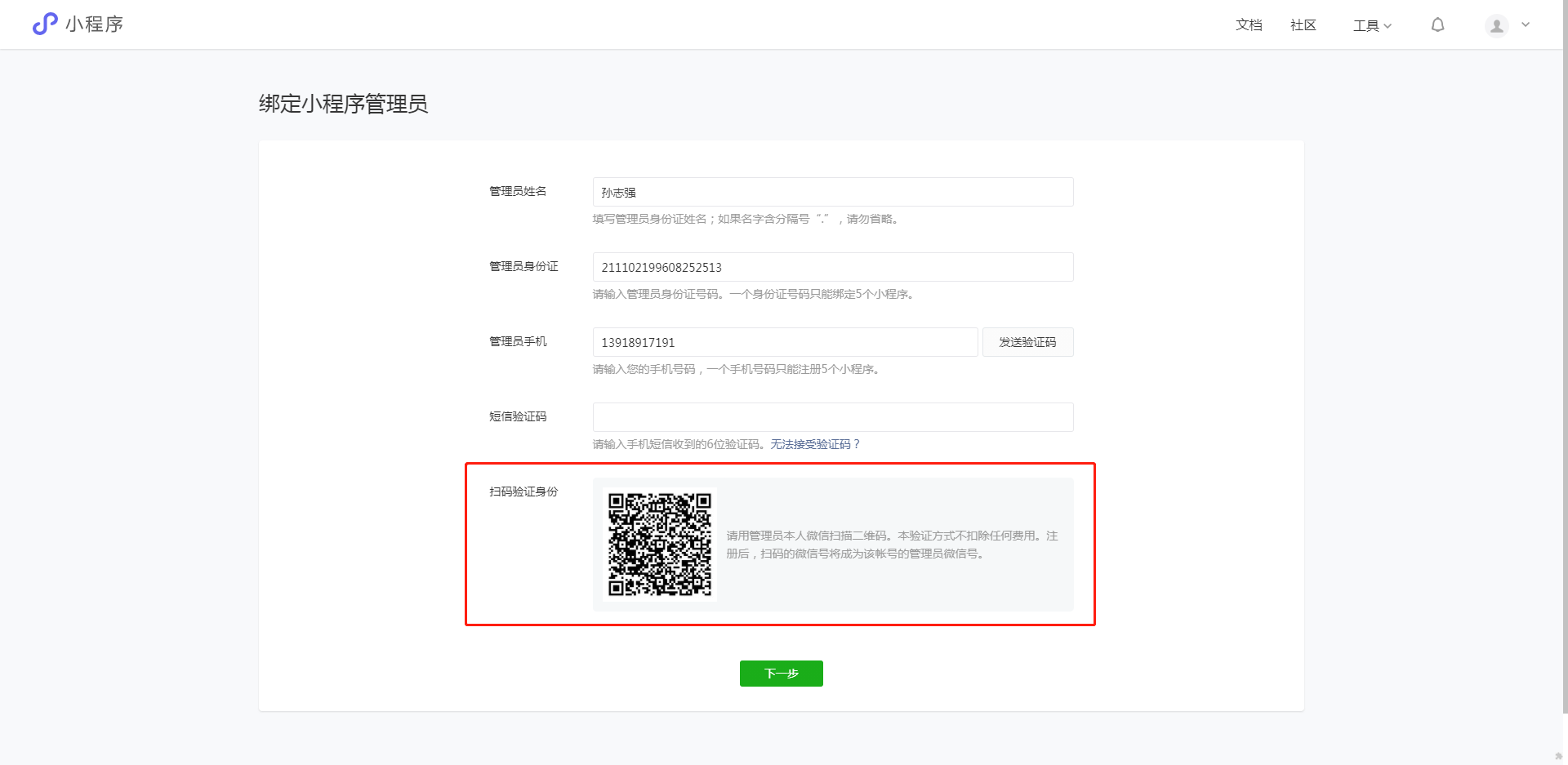Click hint about 手机号码只能注册5个小程序
The width and height of the screenshot is (1568, 765).
(736, 369)
